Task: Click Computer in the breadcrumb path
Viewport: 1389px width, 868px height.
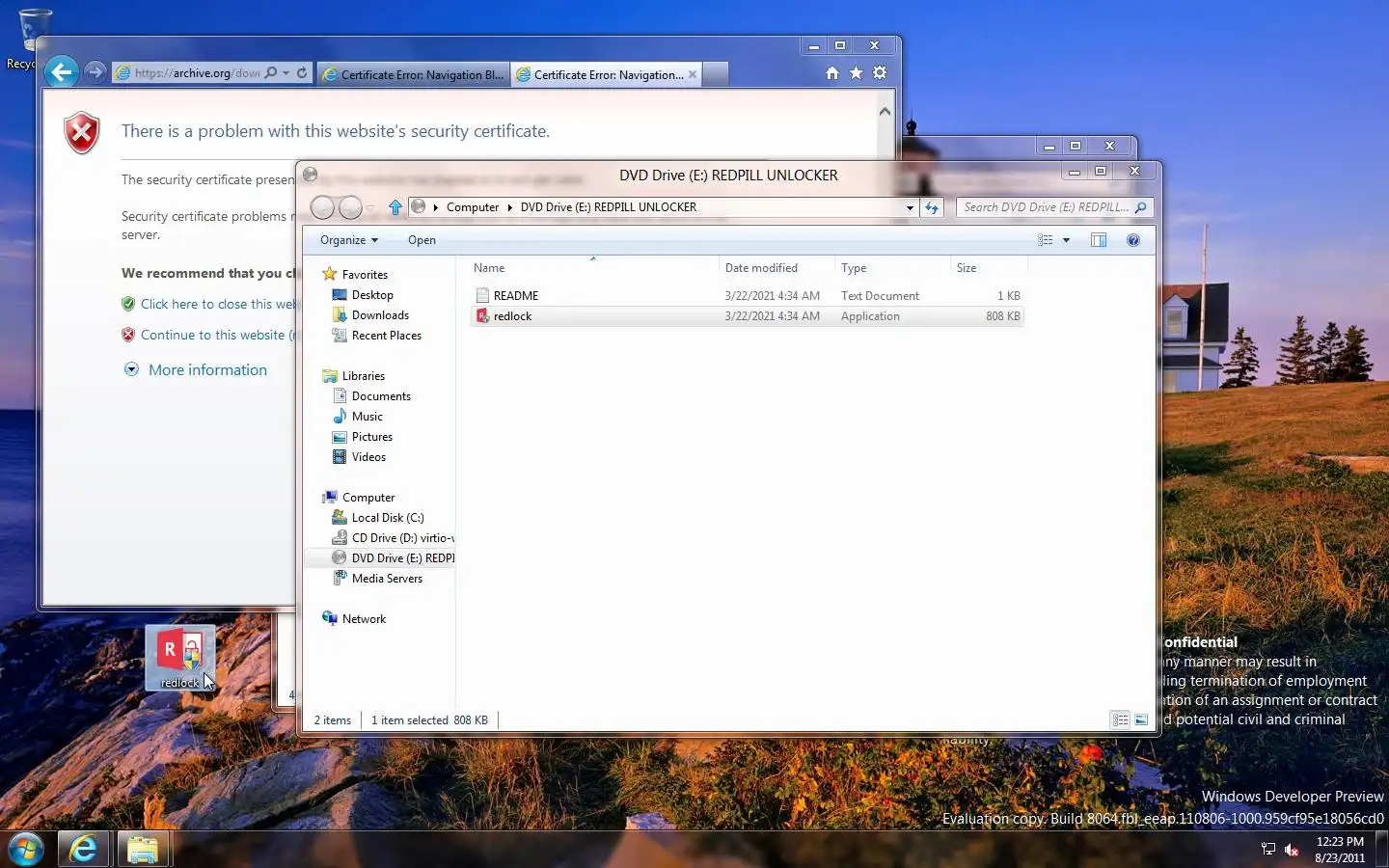Action: (x=473, y=207)
